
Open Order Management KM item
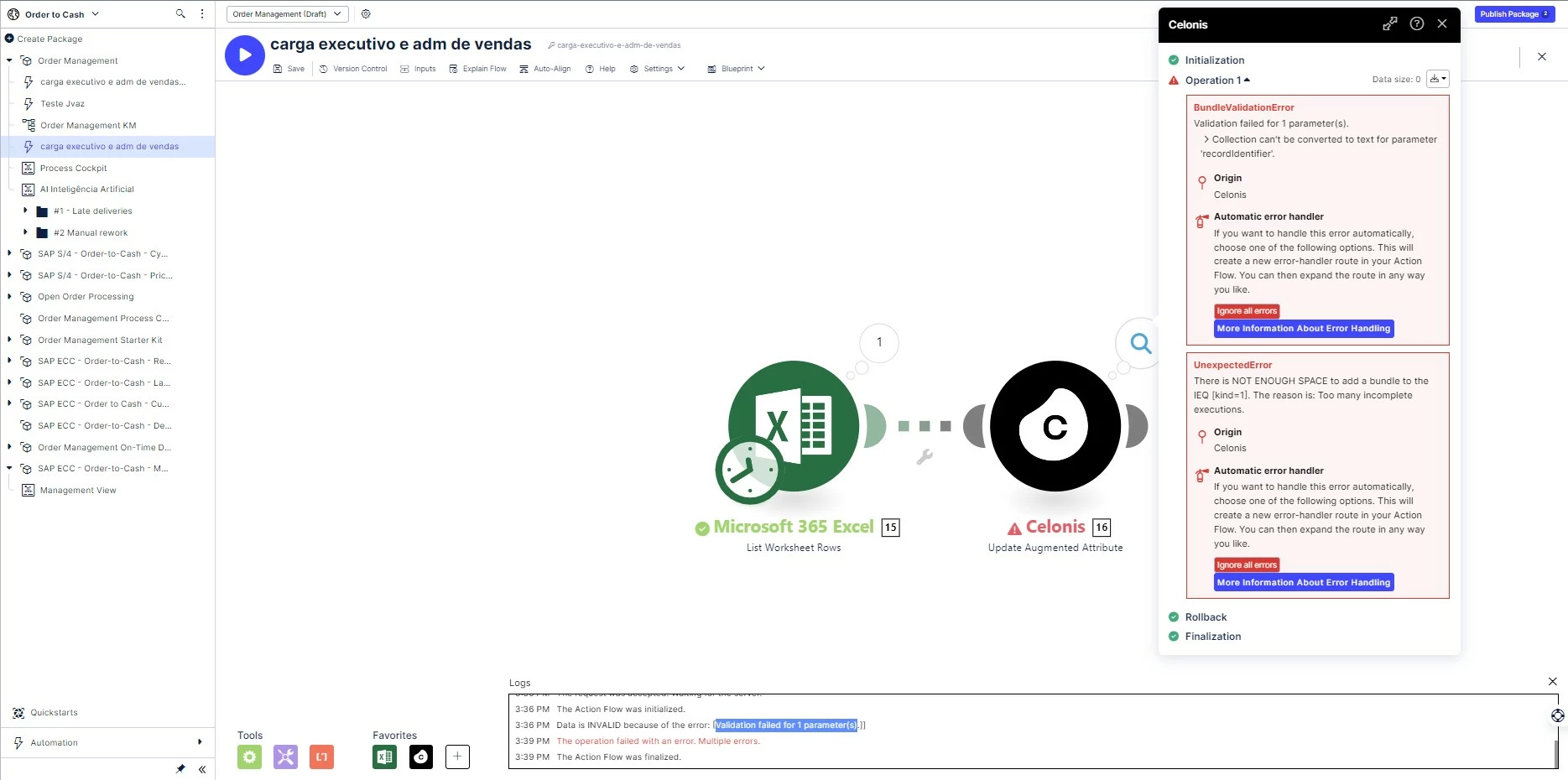click(88, 126)
